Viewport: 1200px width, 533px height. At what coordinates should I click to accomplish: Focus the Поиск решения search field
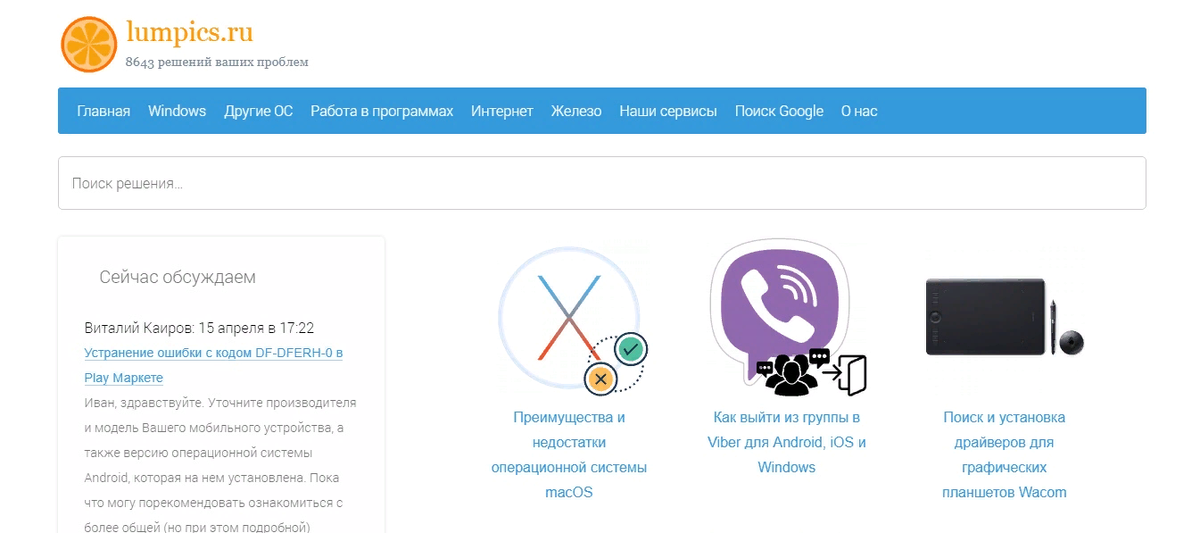602,183
